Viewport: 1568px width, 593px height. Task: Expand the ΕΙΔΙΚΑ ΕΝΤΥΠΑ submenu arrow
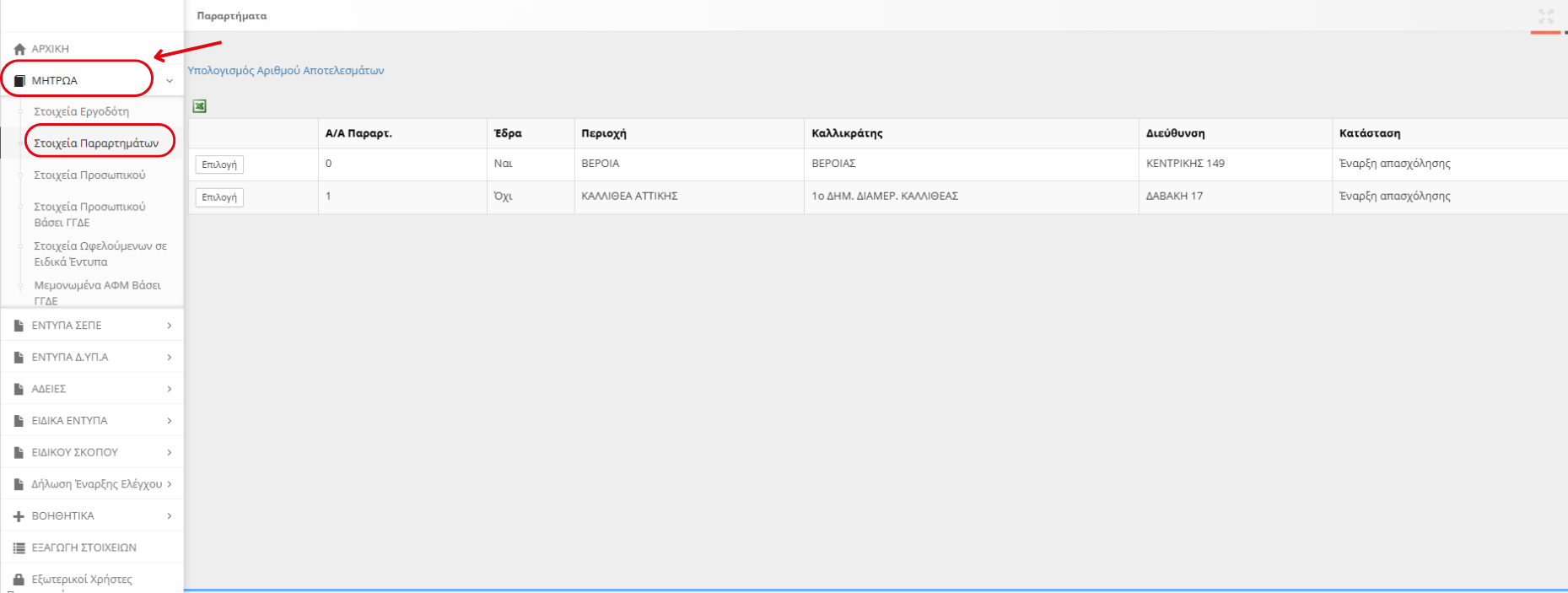[170, 421]
